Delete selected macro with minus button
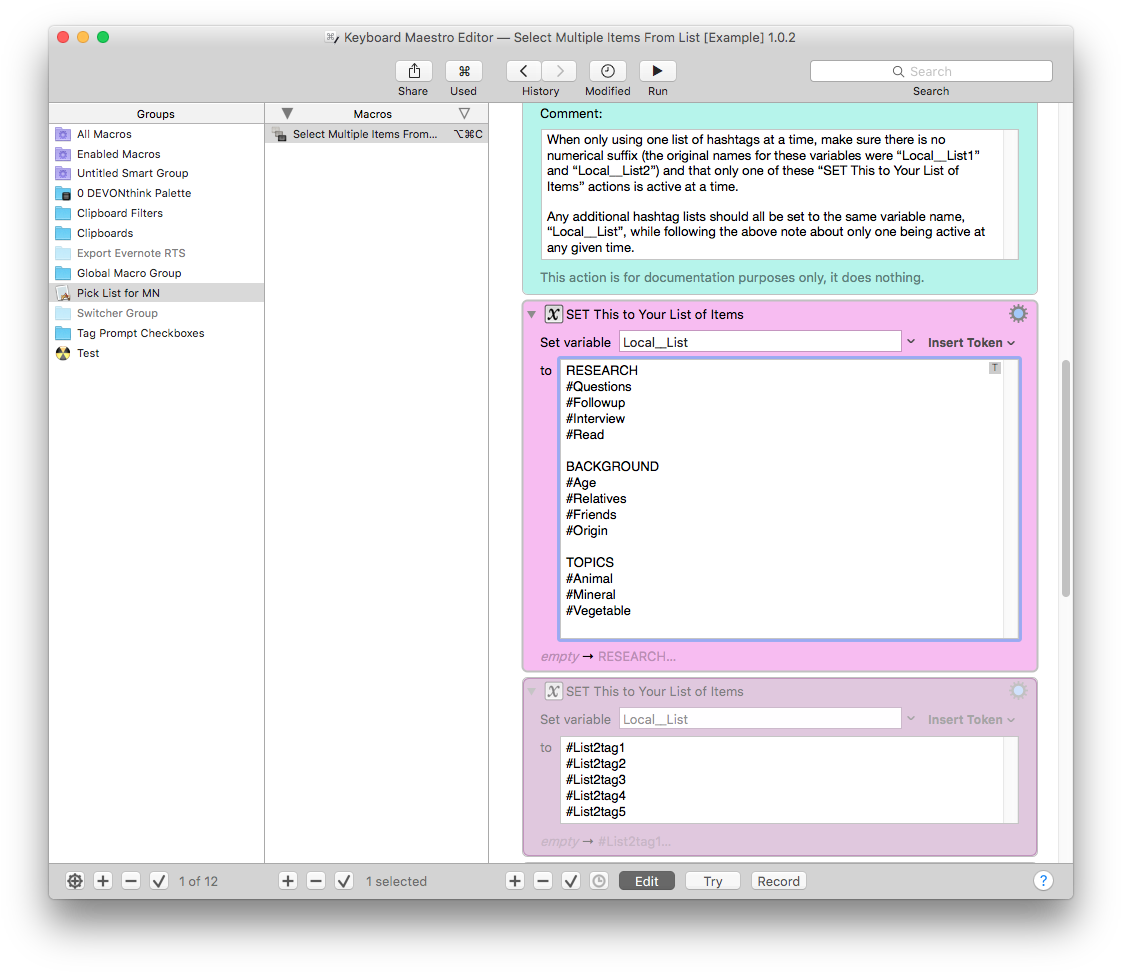Viewport: 1121px width, 972px height. 316,881
